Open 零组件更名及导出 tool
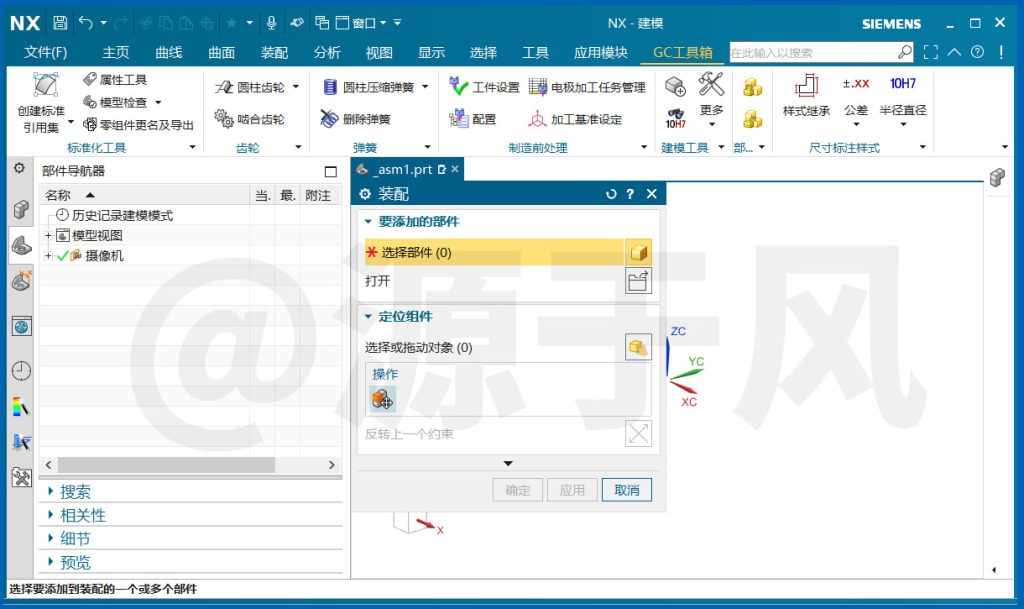This screenshot has width=1024, height=609. click(x=139, y=125)
